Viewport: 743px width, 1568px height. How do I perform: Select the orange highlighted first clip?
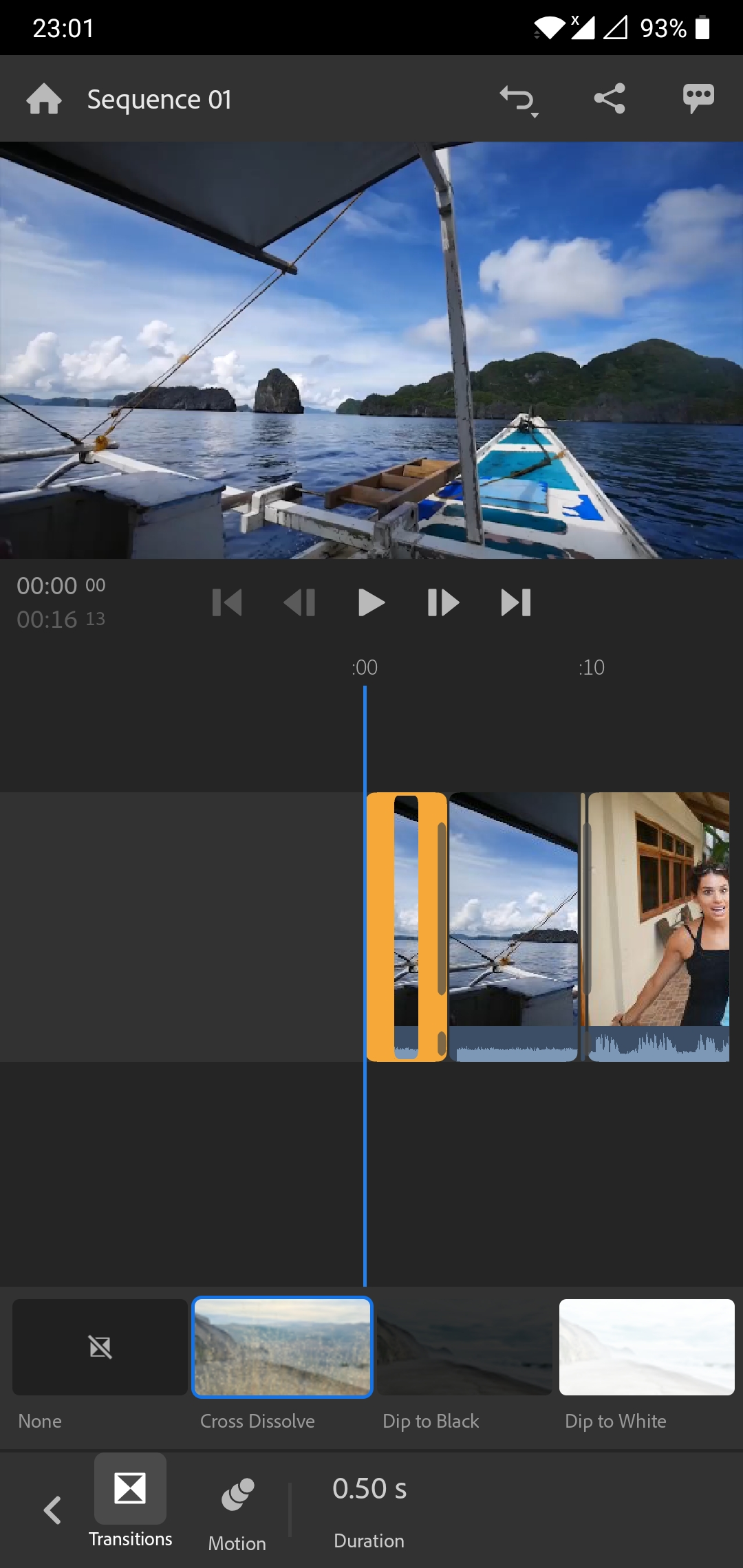click(x=406, y=926)
